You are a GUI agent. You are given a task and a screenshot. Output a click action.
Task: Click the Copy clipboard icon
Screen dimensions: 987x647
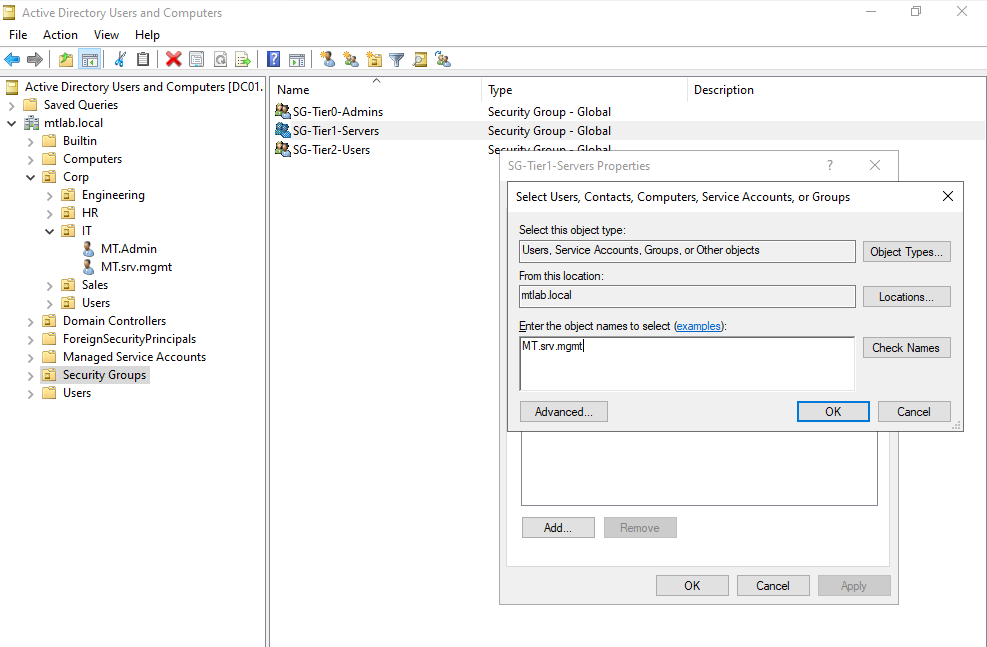click(143, 60)
